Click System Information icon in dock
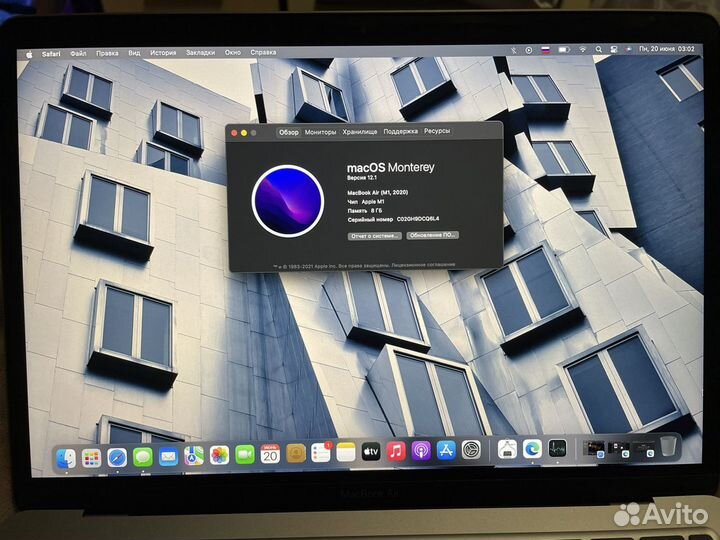 pyautogui.click(x=507, y=449)
